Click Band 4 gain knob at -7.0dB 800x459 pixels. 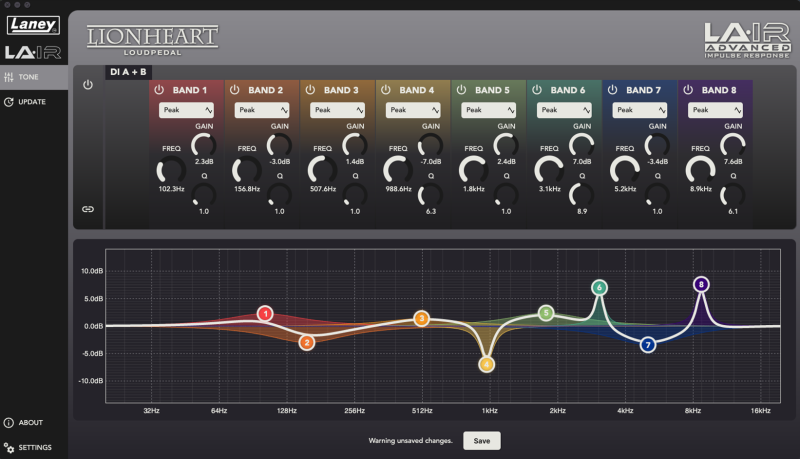point(430,145)
